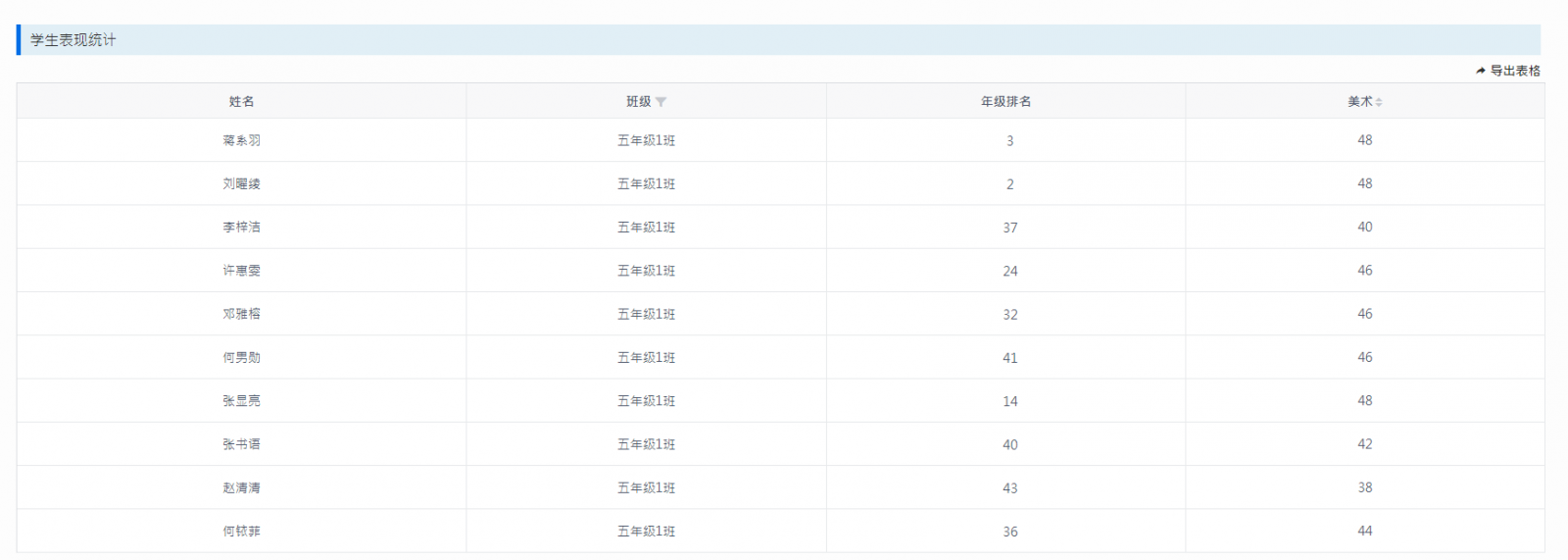Image resolution: width=1568 pixels, height=560 pixels.
Task: Click the 年级排名 column header
Action: tap(1005, 102)
